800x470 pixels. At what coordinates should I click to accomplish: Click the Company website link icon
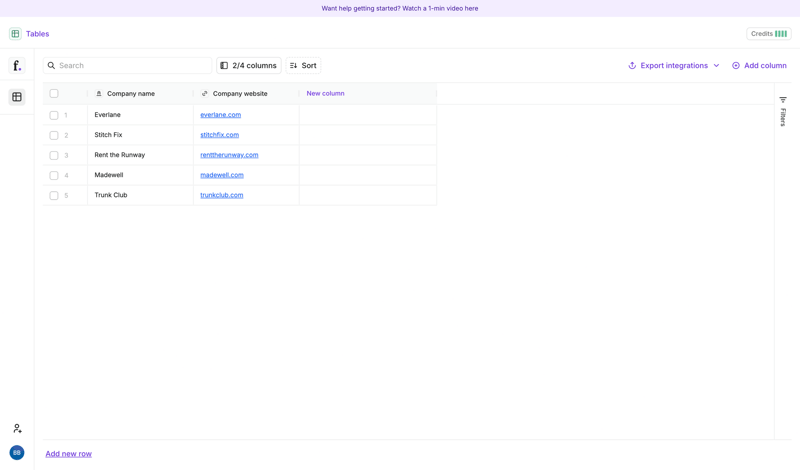pyautogui.click(x=205, y=93)
